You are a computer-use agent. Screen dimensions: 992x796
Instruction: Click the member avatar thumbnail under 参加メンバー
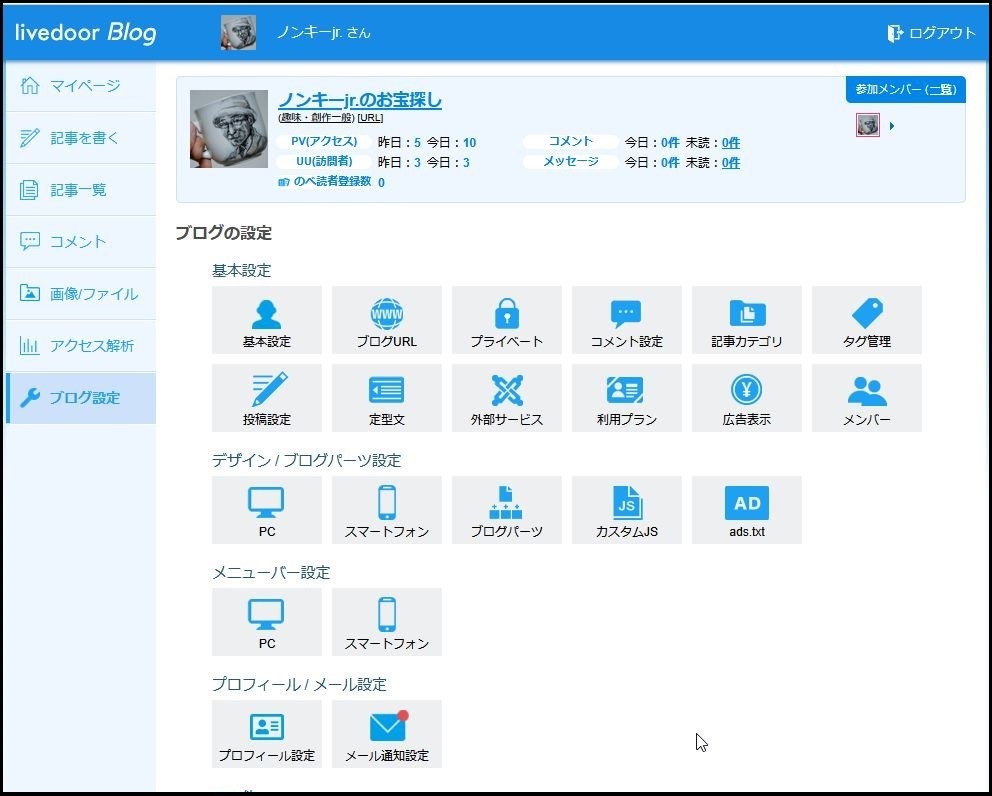pos(867,125)
